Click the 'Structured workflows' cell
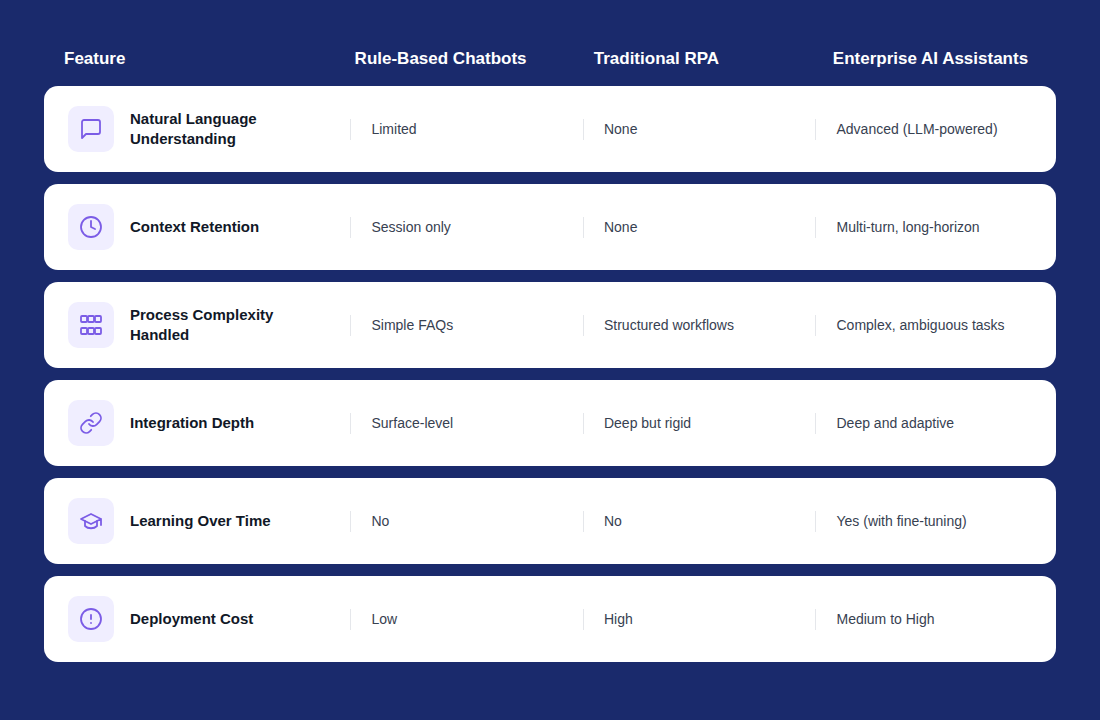 tap(669, 325)
